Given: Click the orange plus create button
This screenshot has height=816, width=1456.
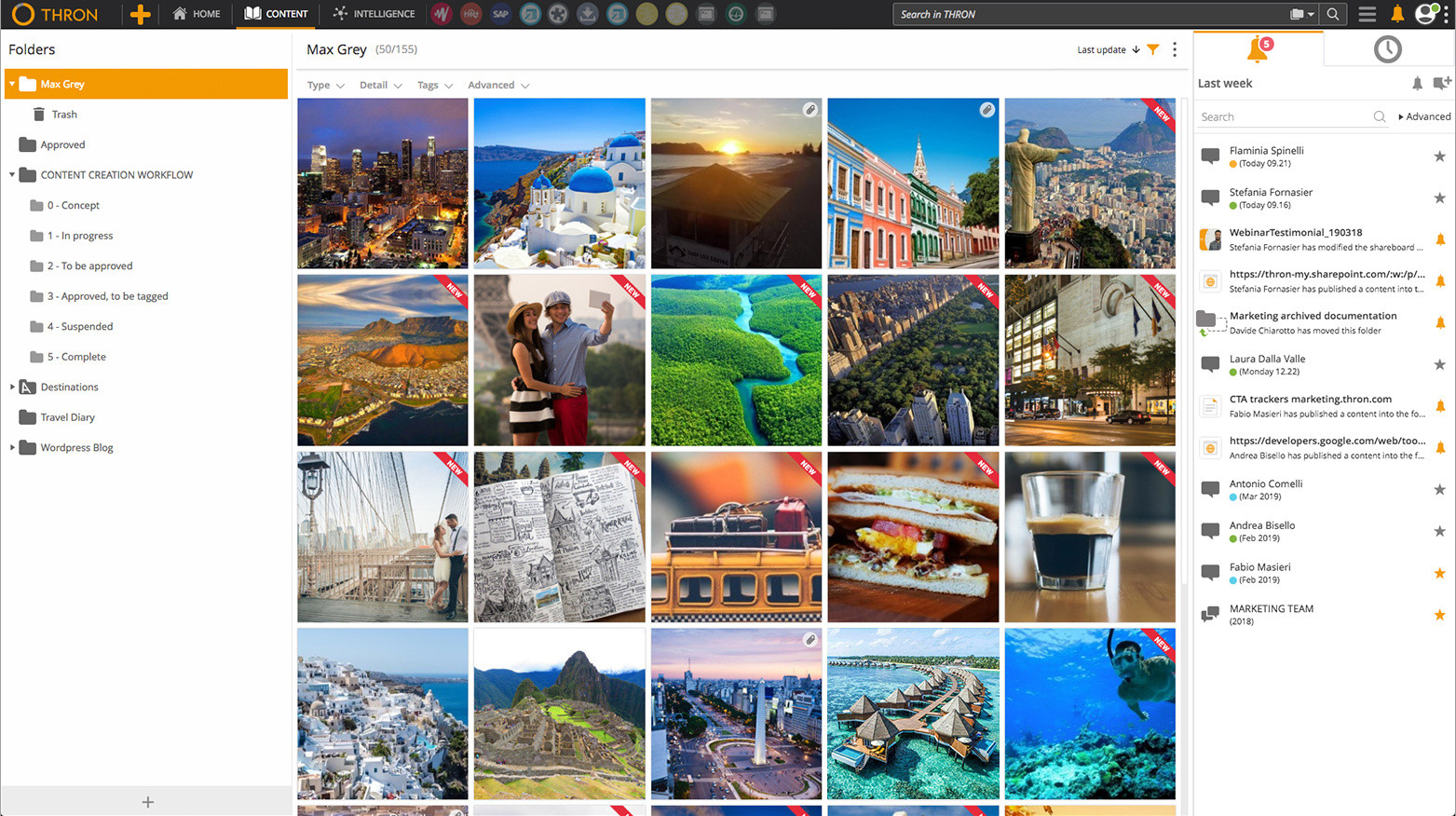Looking at the screenshot, I should tap(140, 14).
